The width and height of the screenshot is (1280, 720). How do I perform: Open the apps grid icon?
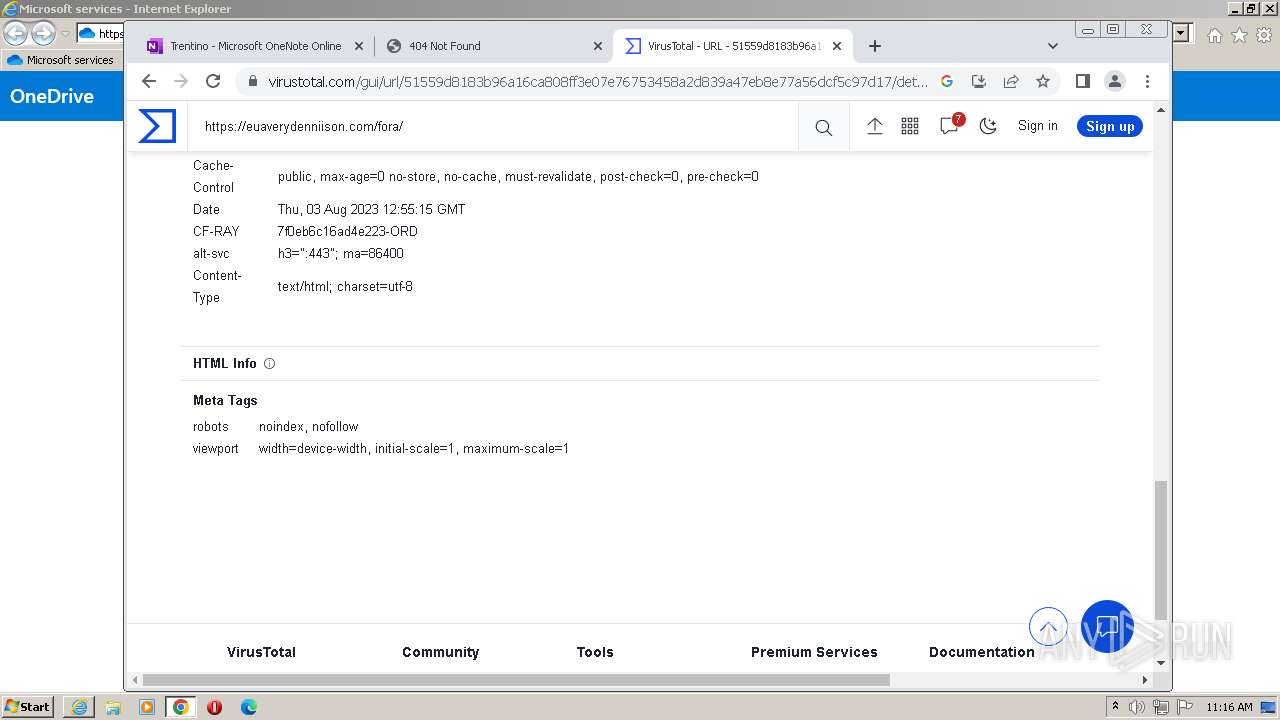pyautogui.click(x=910, y=126)
